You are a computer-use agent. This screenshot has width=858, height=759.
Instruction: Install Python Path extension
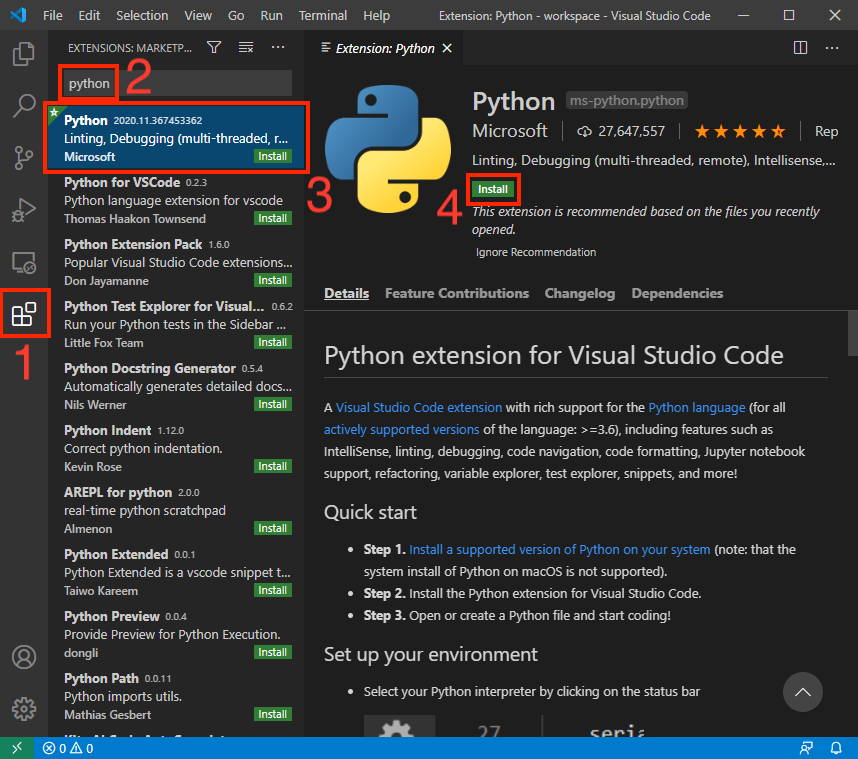tap(273, 714)
